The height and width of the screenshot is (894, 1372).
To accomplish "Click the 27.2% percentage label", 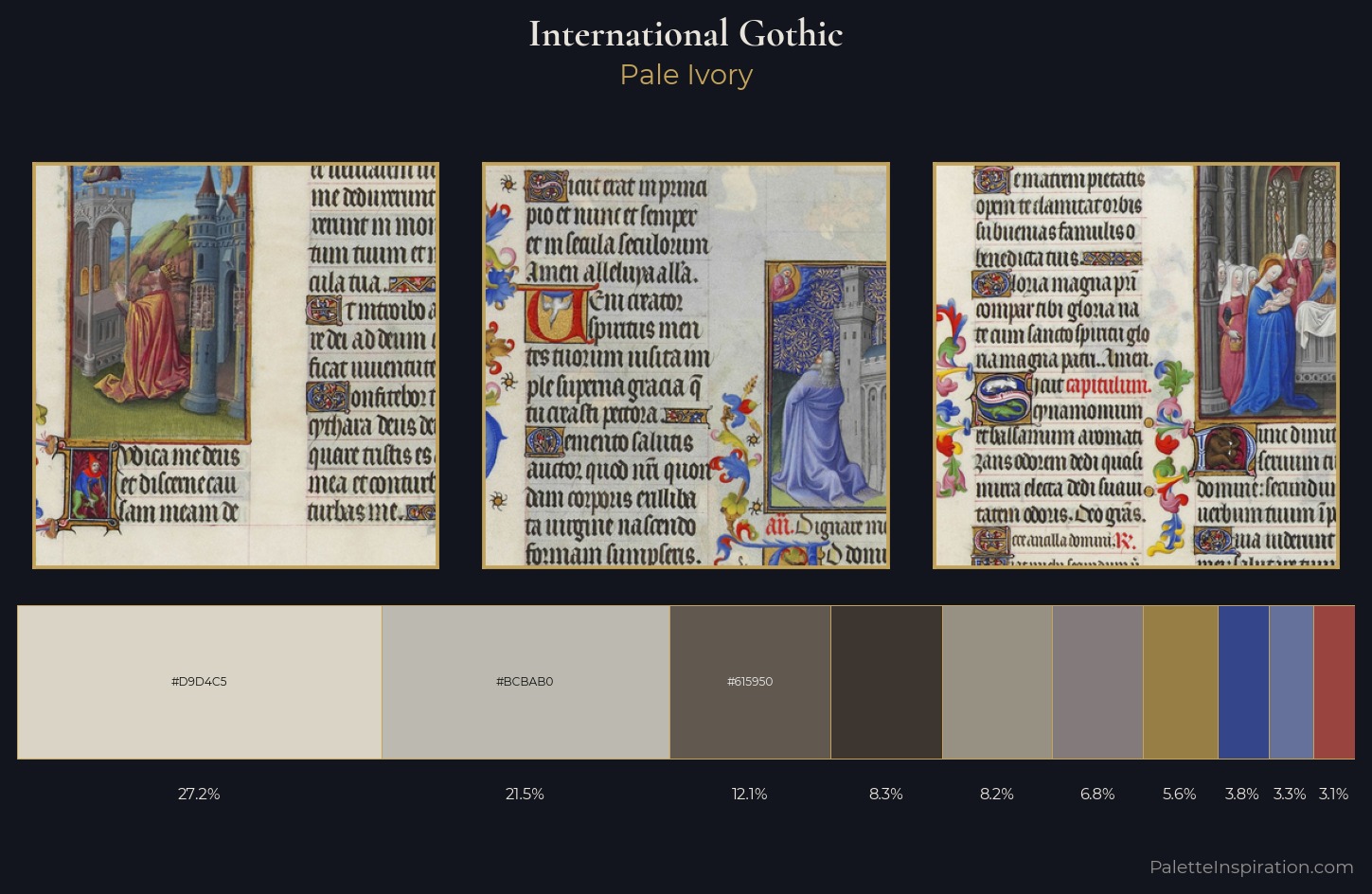I will click(x=199, y=794).
